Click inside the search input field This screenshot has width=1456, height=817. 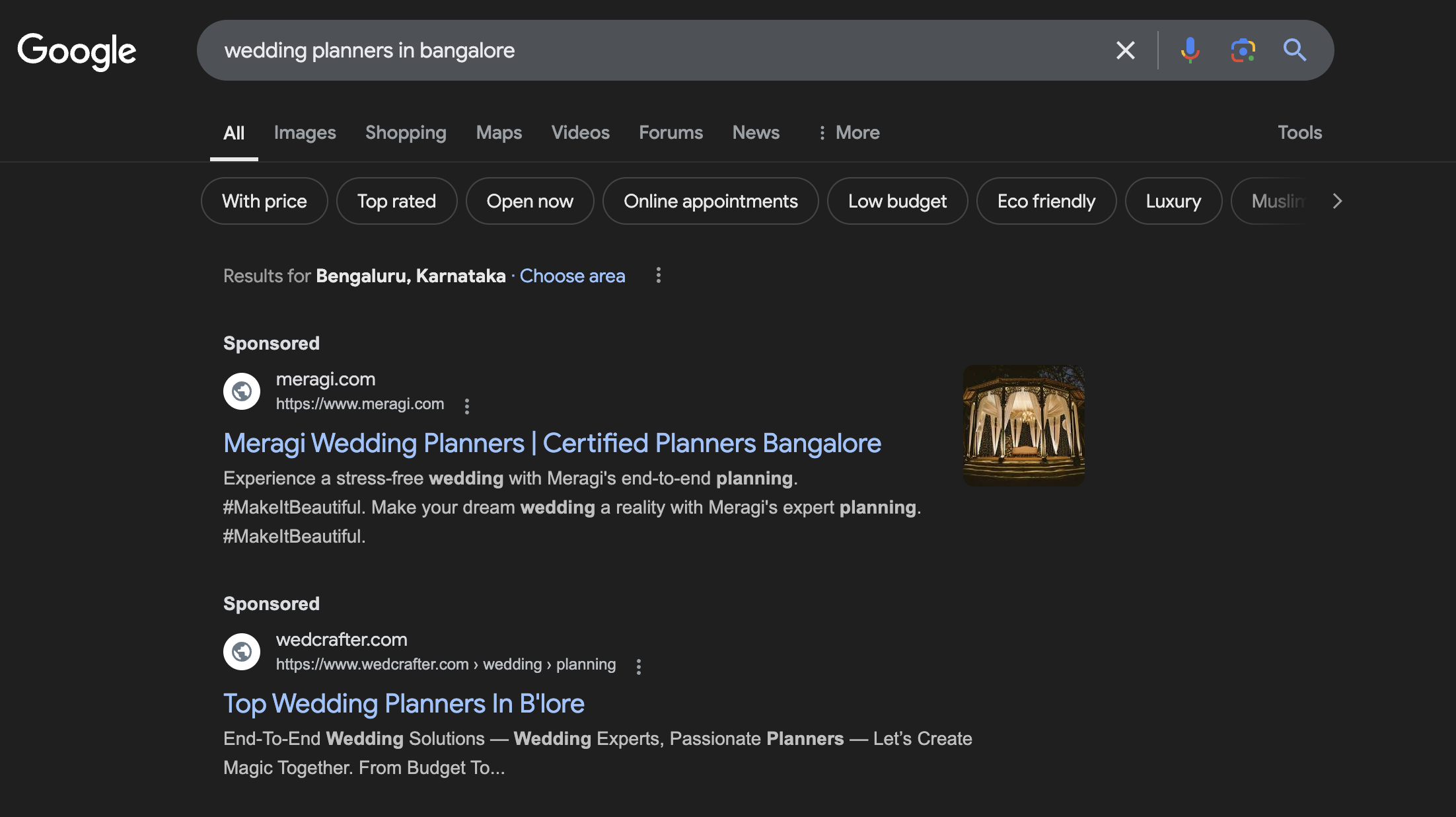(661, 50)
